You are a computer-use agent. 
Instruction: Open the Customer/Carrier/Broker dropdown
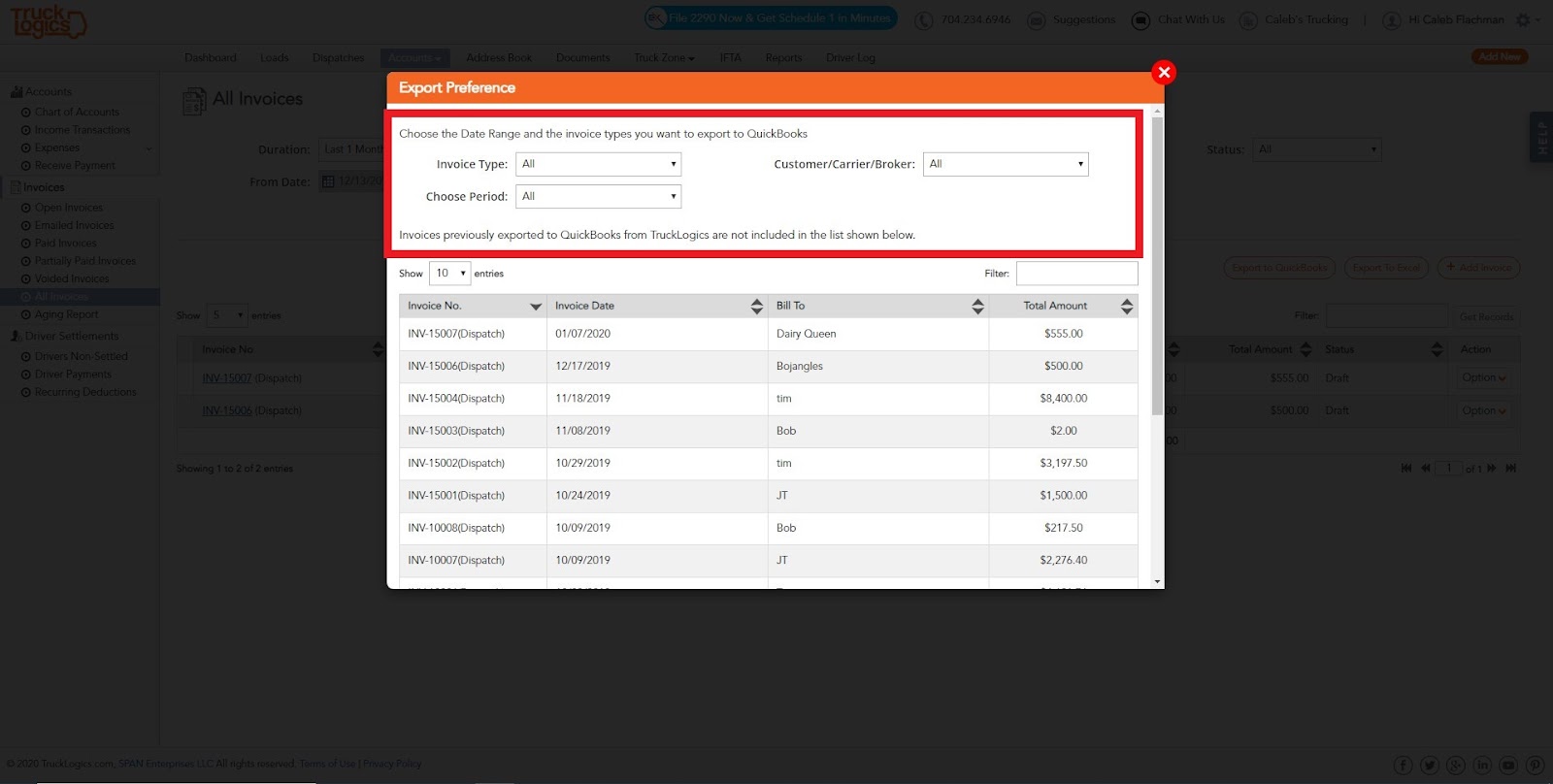click(1006, 164)
